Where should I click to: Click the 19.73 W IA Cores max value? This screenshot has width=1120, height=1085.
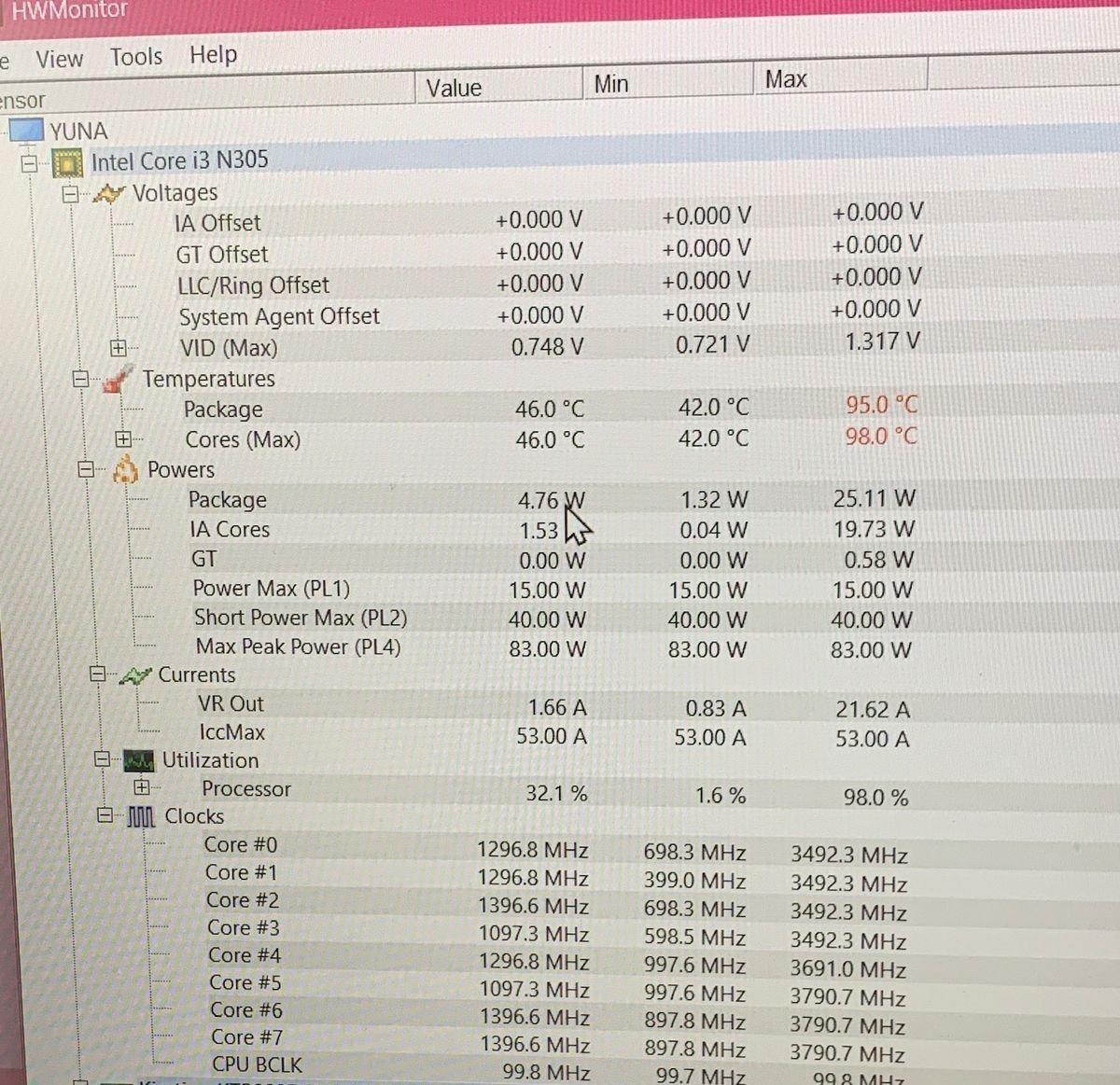click(875, 529)
